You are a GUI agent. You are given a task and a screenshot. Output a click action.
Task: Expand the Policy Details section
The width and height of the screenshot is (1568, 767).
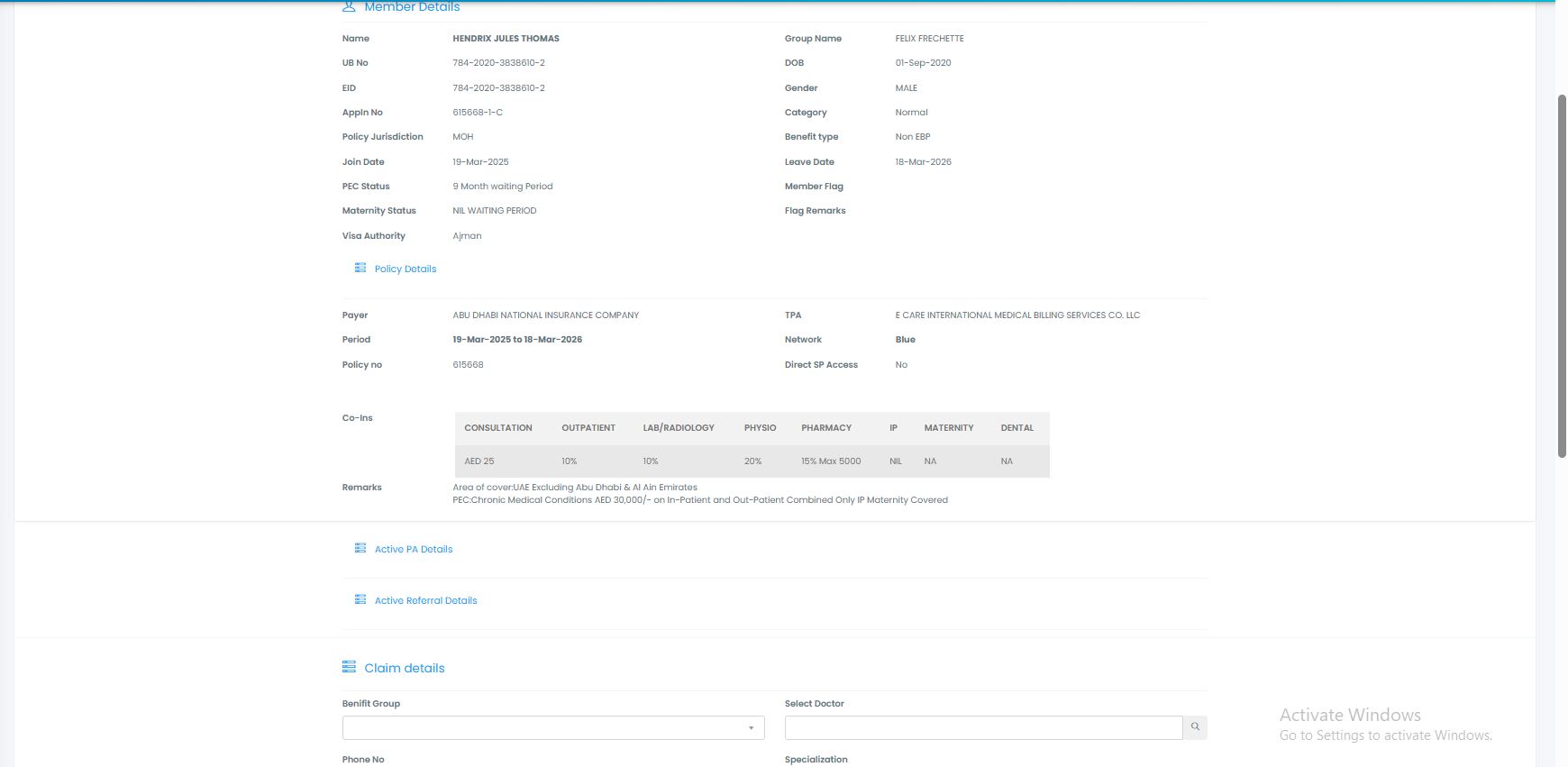click(405, 269)
